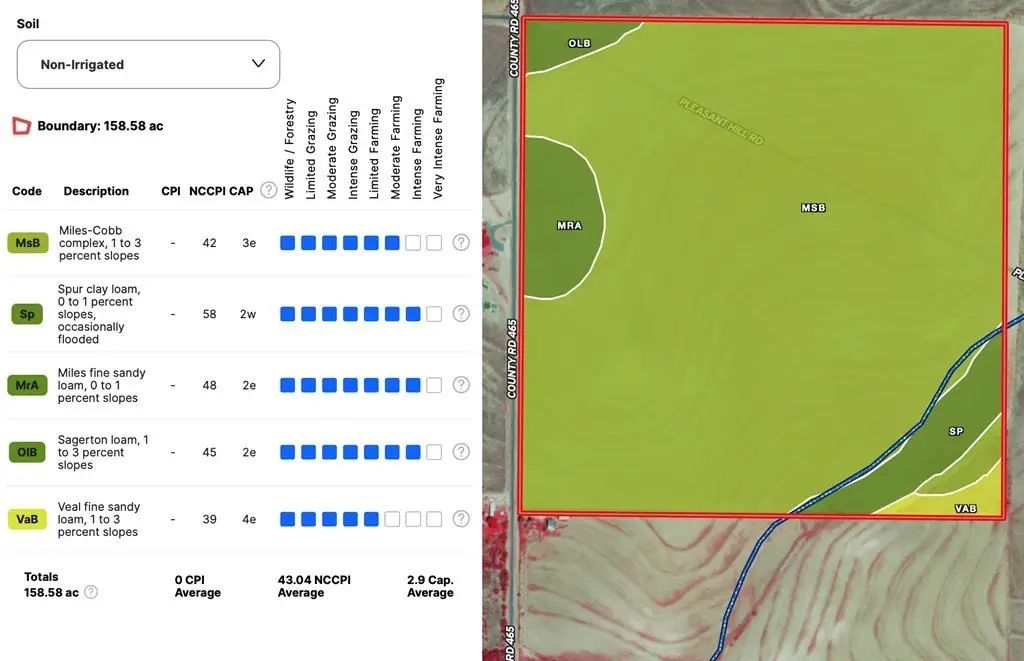Click help icon in MsB soil row
Screen dimensions: 1024x661
click(461, 243)
